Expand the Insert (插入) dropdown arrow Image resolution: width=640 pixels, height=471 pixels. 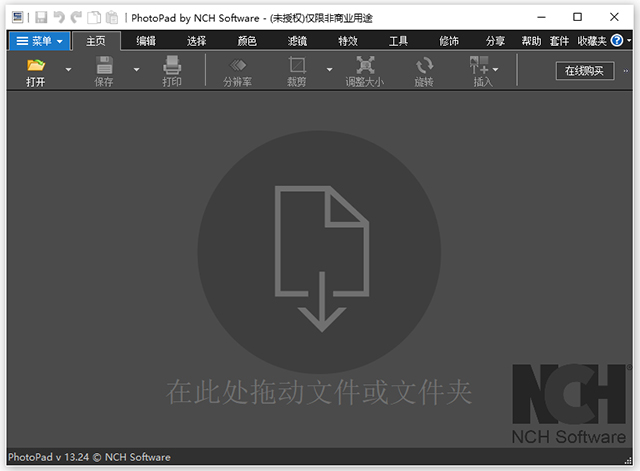(496, 70)
